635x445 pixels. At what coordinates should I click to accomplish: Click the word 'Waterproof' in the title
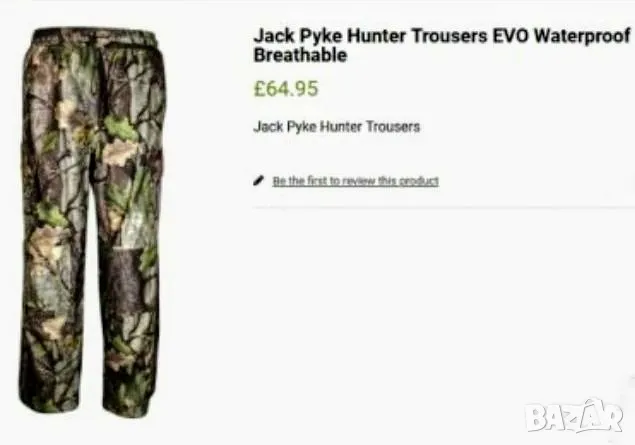pos(582,36)
